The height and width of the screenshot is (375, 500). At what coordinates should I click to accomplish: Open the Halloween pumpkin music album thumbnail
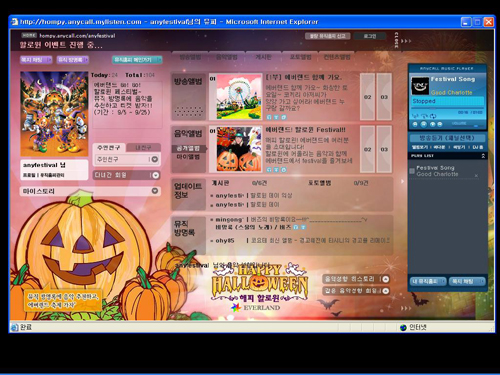(239, 149)
